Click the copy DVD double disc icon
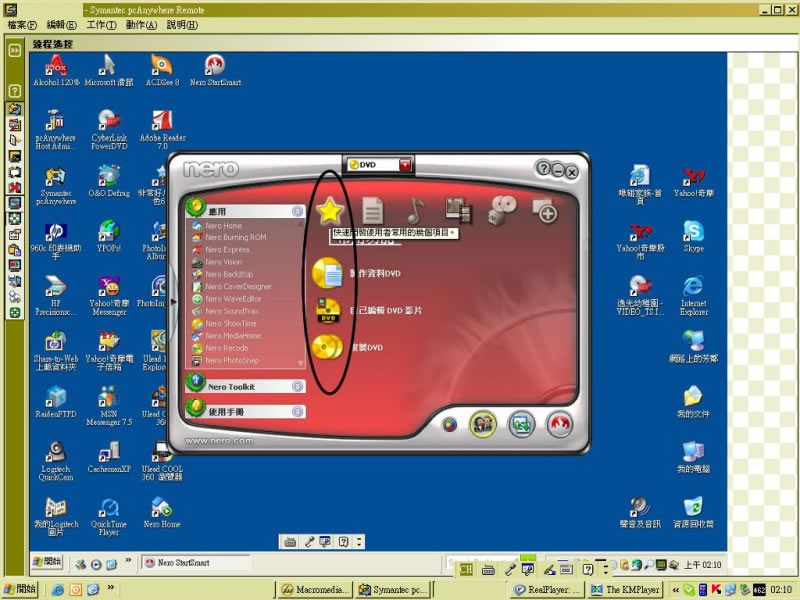 point(328,347)
